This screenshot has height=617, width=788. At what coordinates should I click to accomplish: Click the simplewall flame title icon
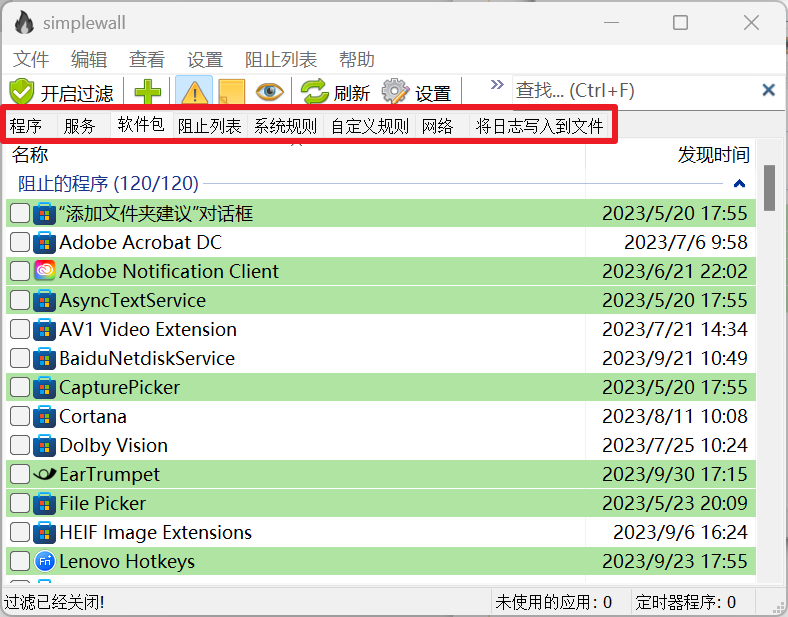tap(24, 23)
